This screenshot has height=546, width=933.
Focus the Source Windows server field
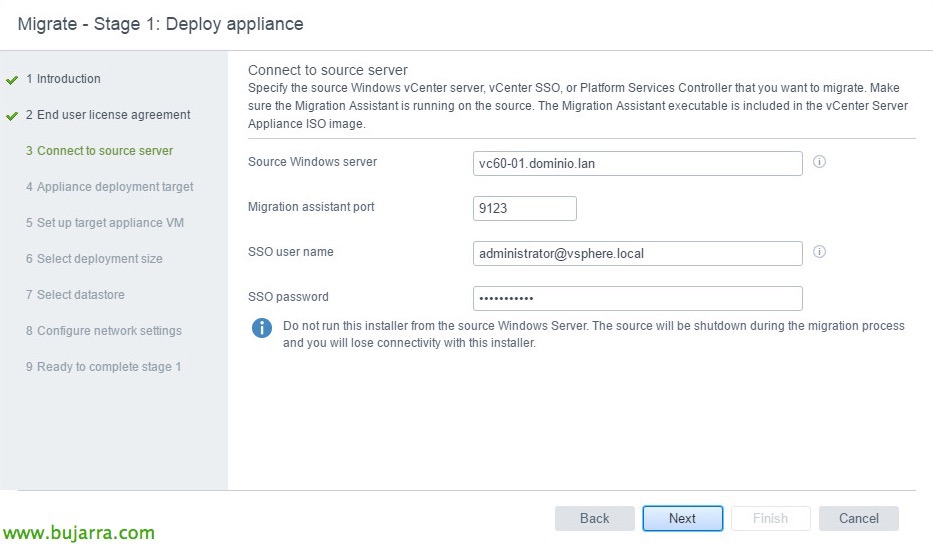(x=637, y=163)
